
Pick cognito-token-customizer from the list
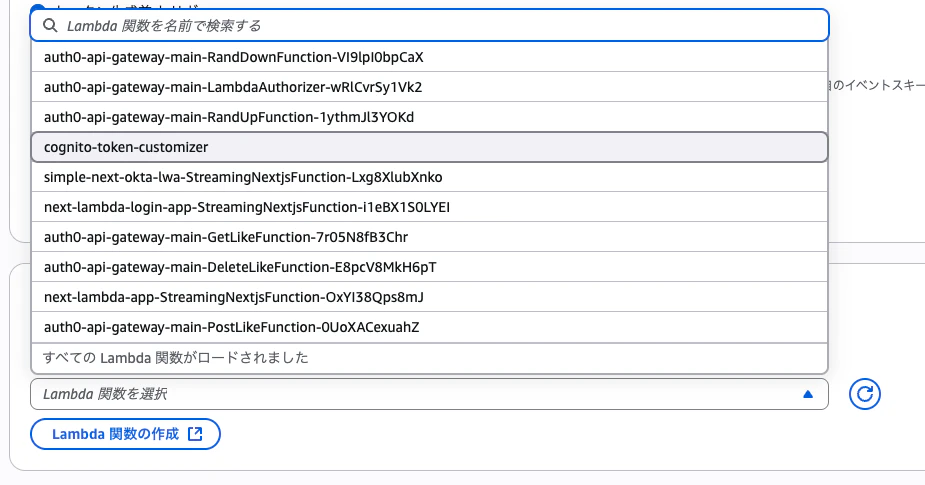click(429, 147)
